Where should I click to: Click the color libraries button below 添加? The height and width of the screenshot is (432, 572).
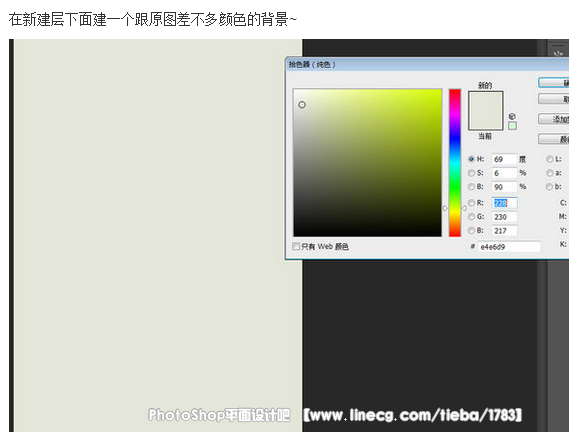[x=553, y=139]
